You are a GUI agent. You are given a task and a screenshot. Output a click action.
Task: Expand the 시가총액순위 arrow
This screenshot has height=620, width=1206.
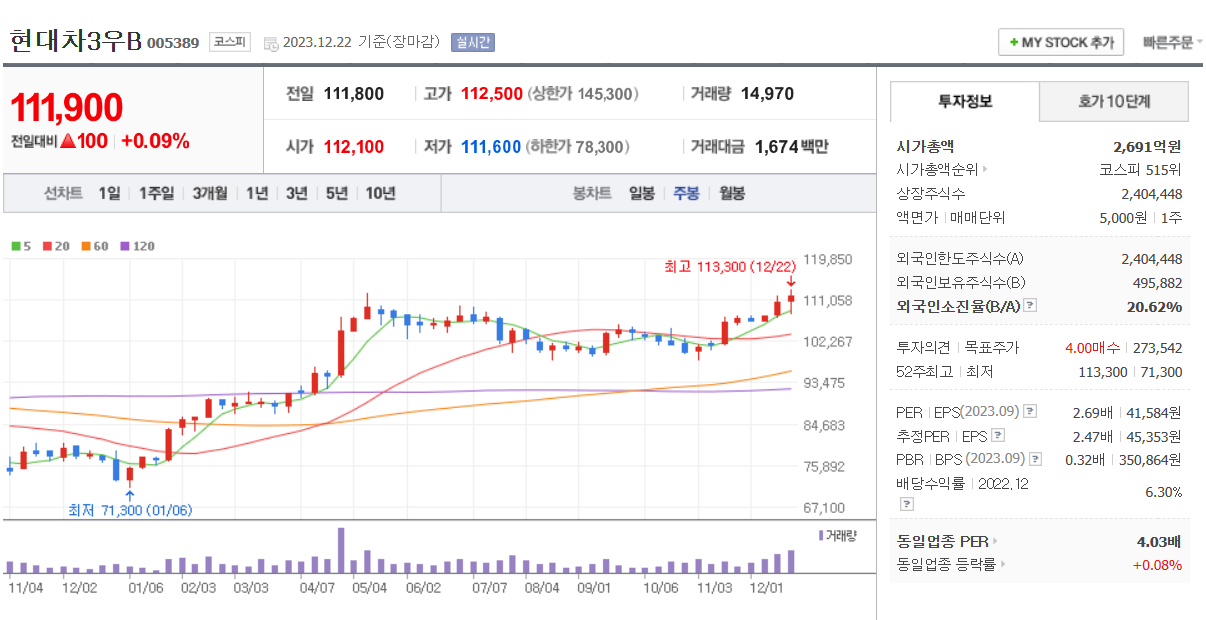point(985,170)
